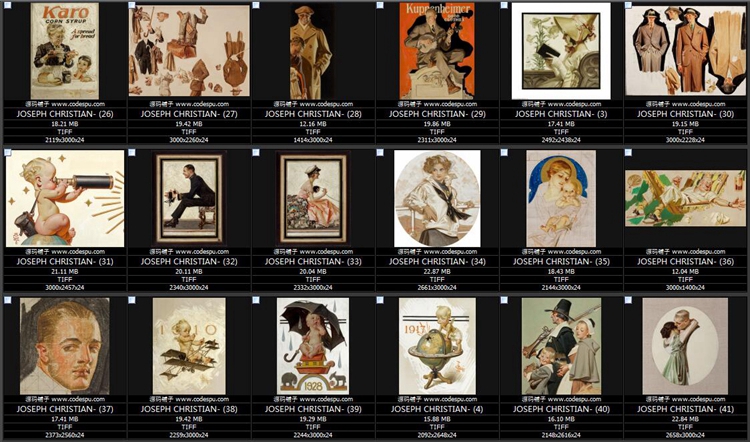
Task: Select the men's suits thumbnail (30)
Action: [685, 51]
